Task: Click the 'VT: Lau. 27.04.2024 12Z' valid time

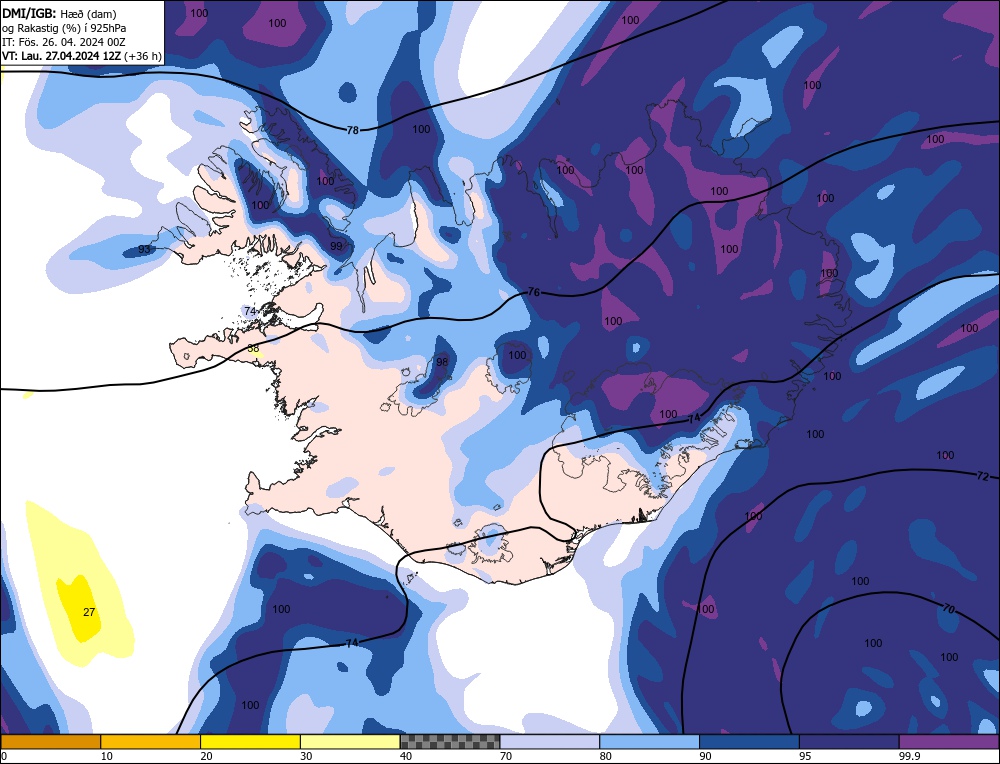Action: 61,56
